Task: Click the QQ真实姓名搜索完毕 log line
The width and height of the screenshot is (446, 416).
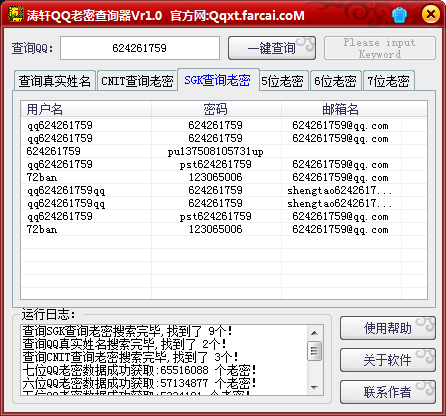Action: [x=124, y=344]
